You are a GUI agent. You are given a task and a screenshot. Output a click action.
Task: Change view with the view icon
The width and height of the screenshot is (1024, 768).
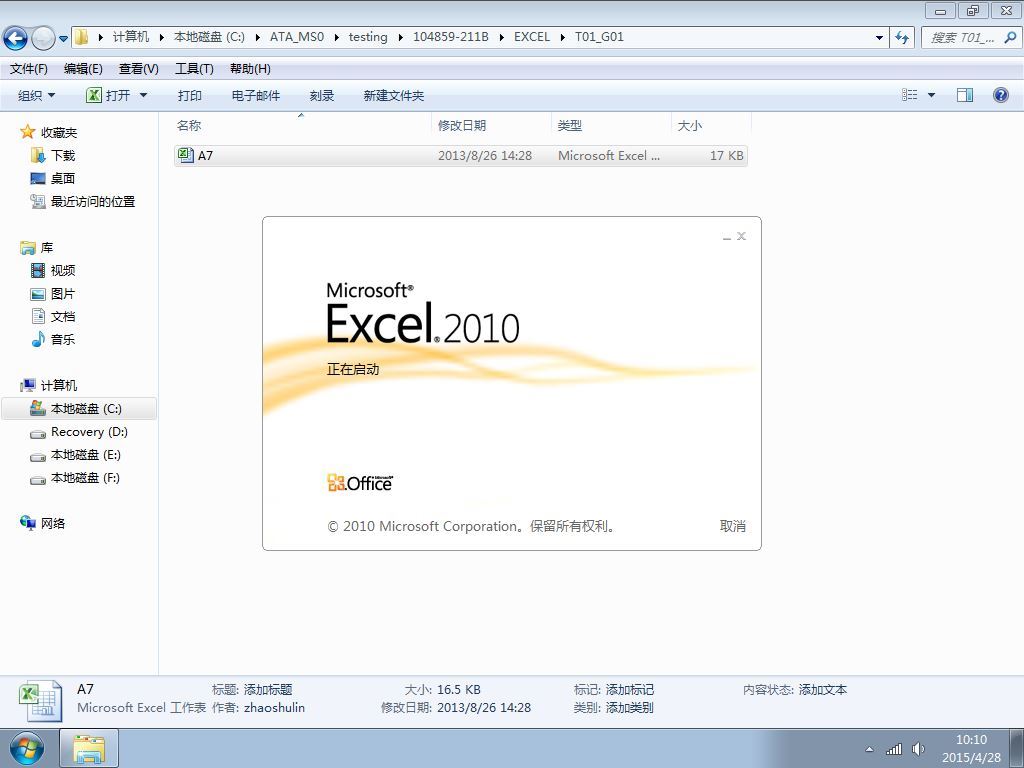[910, 95]
